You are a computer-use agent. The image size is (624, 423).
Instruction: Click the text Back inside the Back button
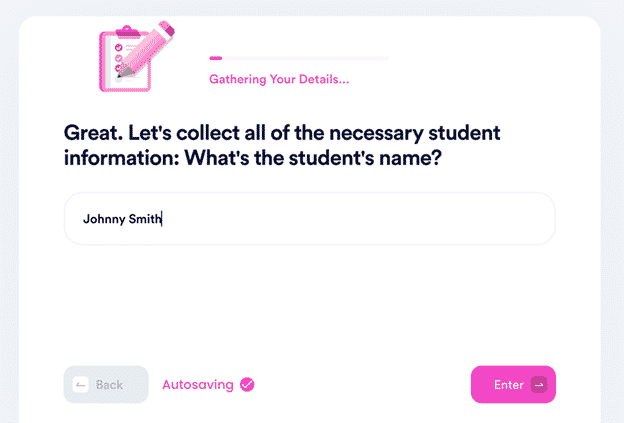coord(109,385)
